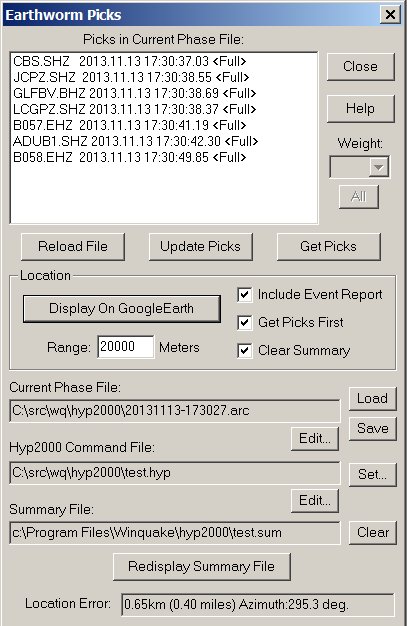Click the Update Picks button

(x=201, y=247)
